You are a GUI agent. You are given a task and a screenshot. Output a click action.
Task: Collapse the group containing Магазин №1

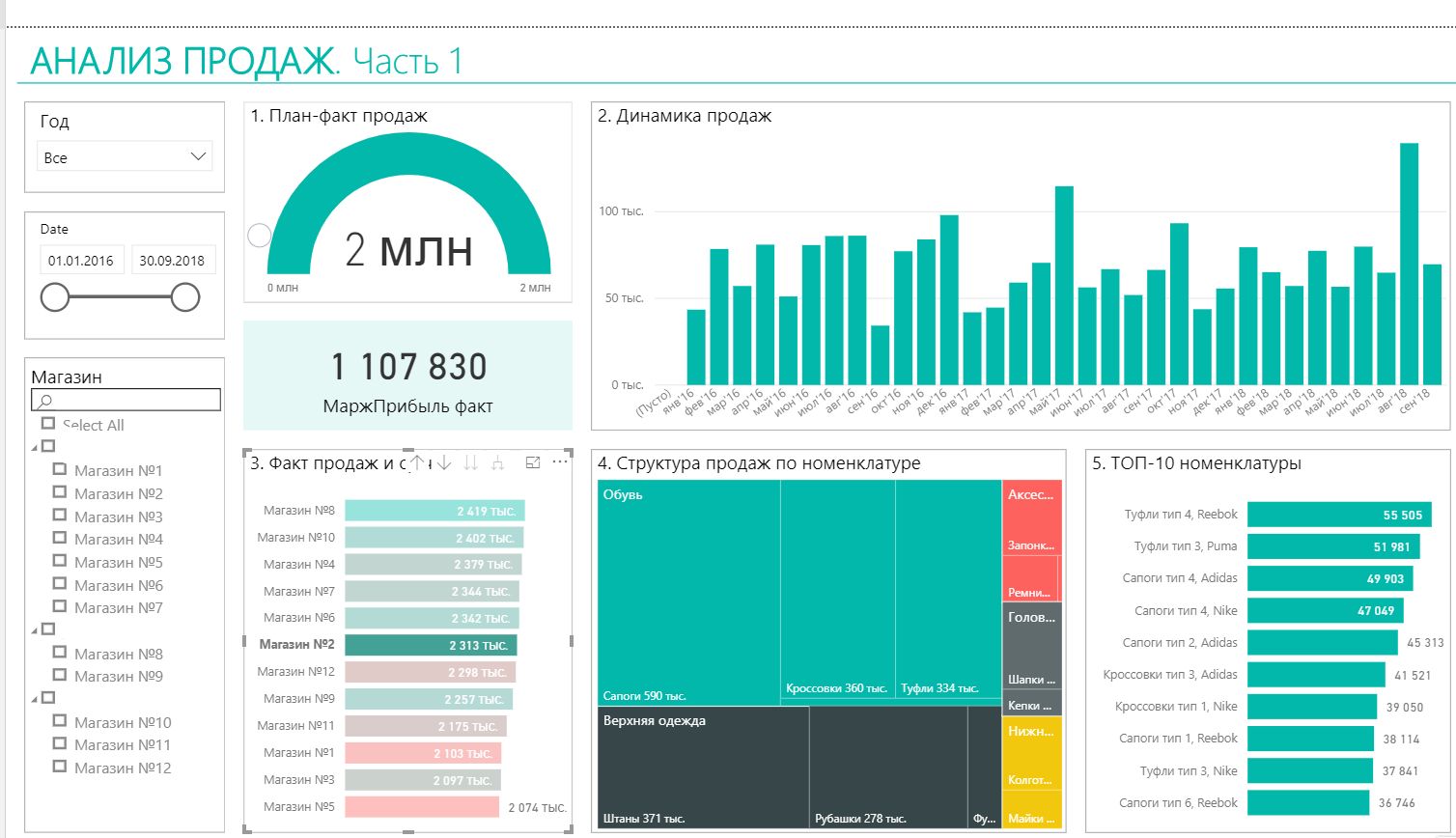(x=35, y=448)
